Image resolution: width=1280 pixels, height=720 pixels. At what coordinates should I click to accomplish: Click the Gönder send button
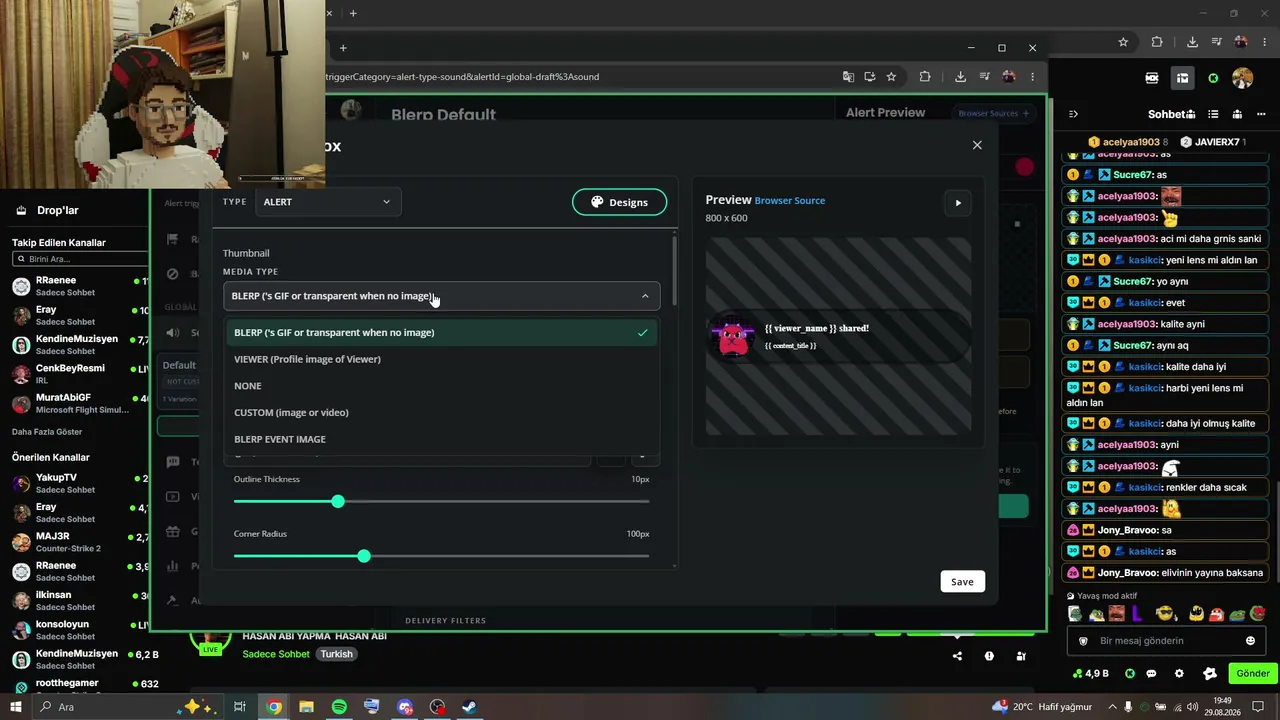point(1252,674)
